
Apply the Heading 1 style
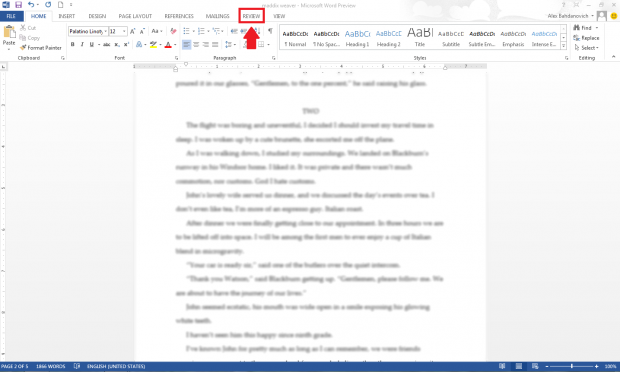(x=357, y=38)
